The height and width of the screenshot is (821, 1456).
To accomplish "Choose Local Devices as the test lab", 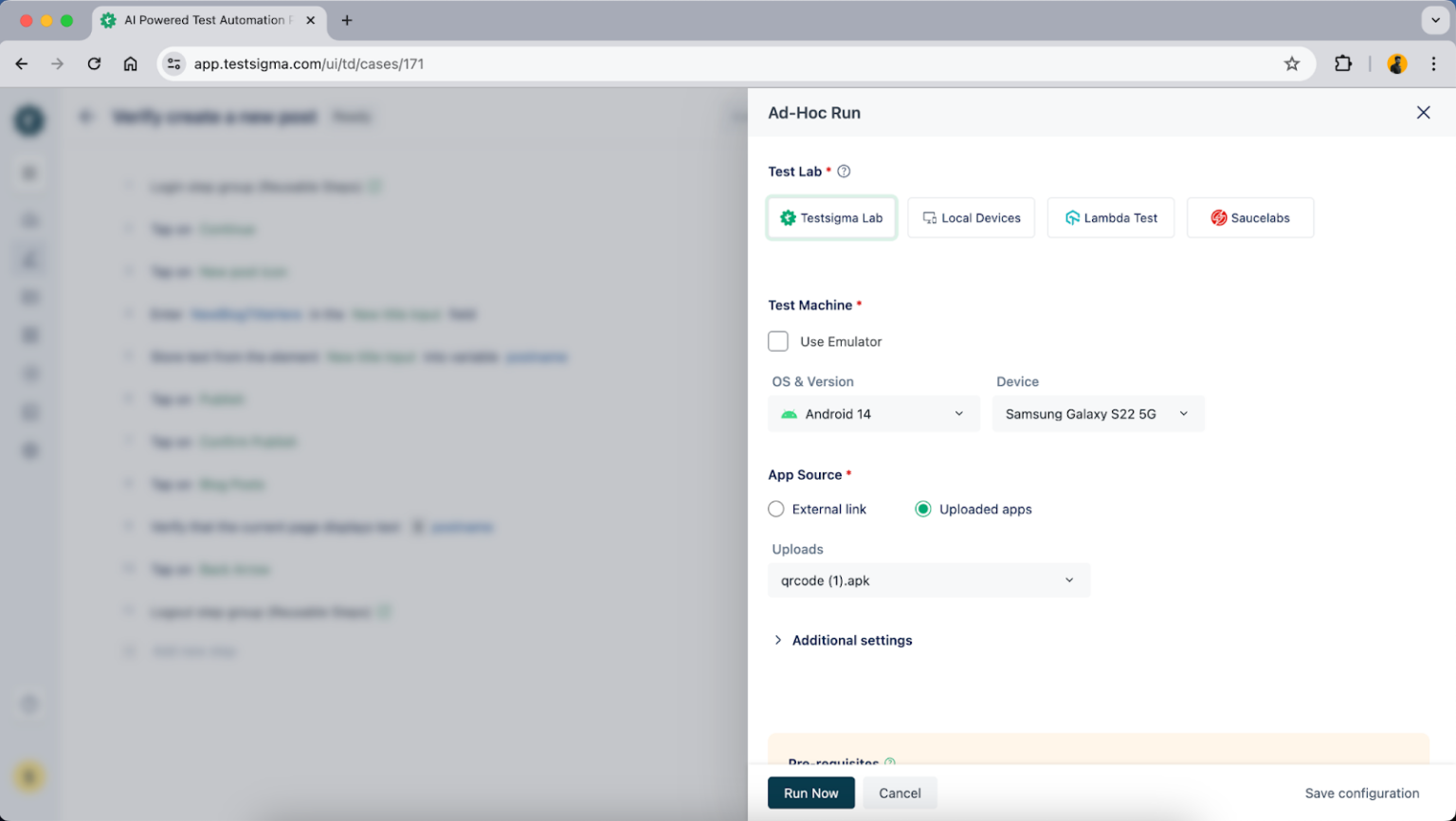I will coord(971,217).
